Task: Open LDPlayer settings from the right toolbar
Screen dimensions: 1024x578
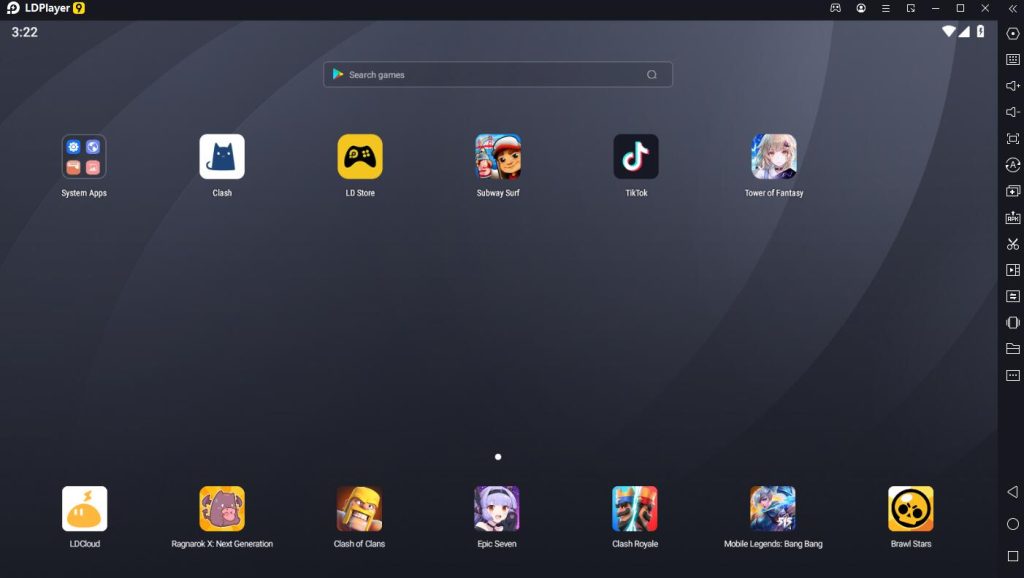Action: click(1012, 33)
